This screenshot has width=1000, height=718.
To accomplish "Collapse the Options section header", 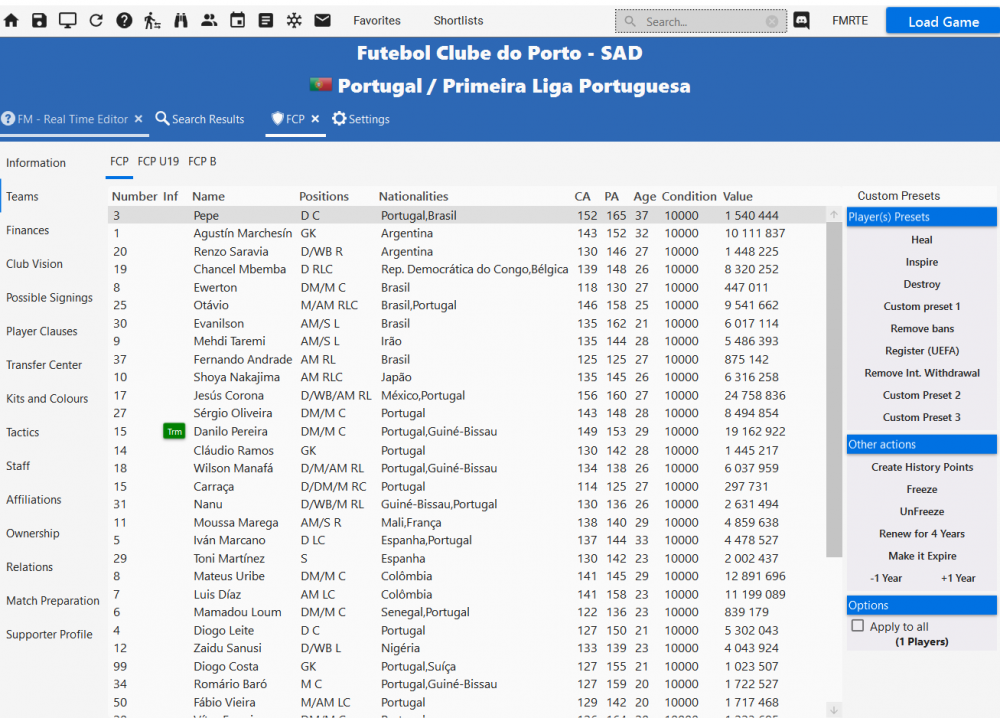I will pos(922,605).
